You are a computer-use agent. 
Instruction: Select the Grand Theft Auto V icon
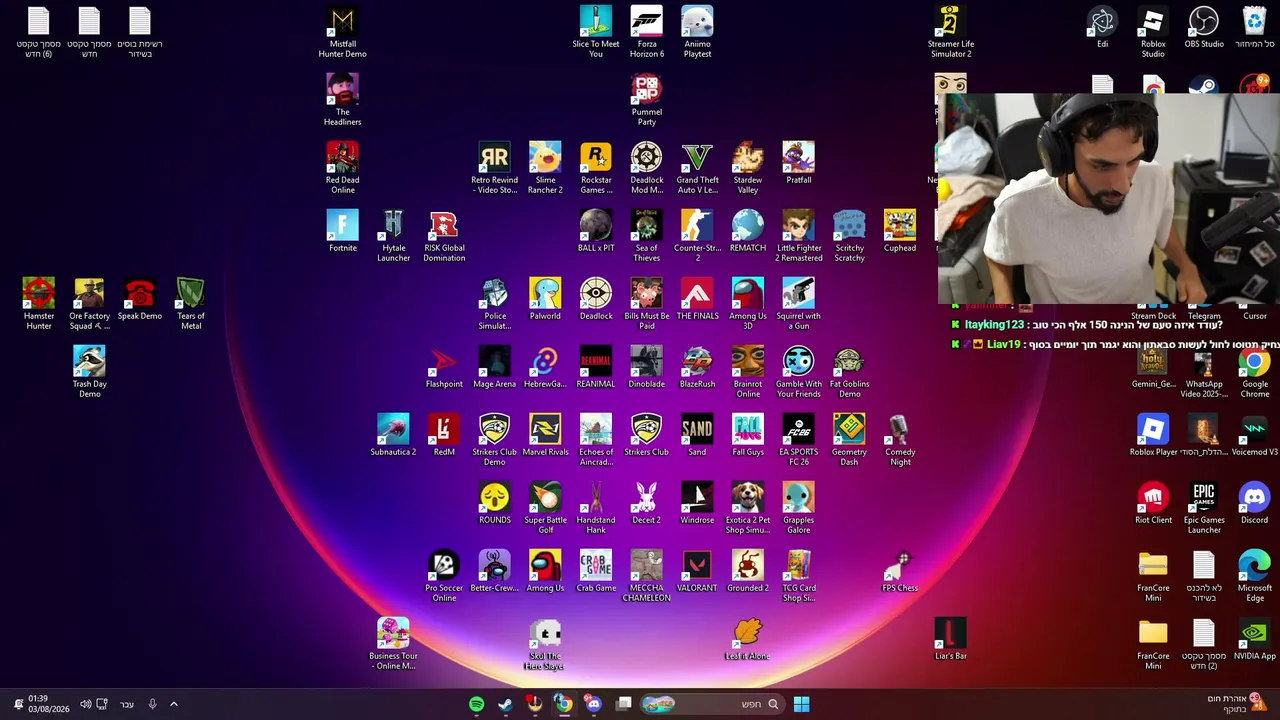(x=697, y=168)
